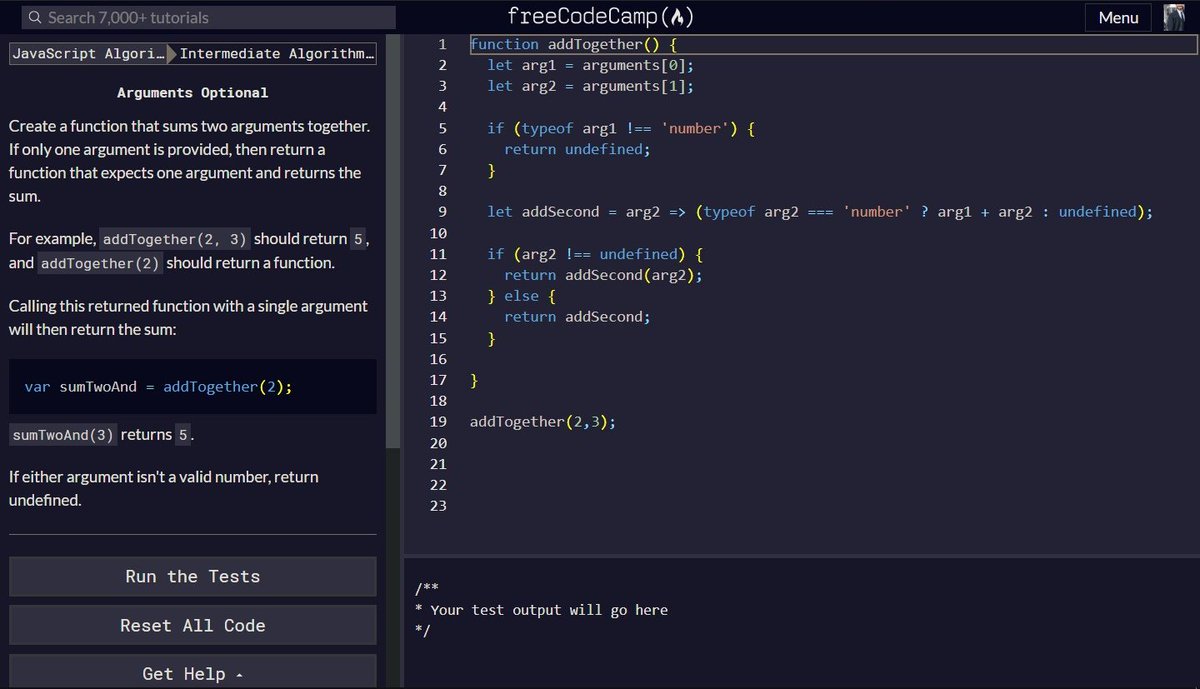Click the let arg2 = arguments[1] line

tap(590, 86)
